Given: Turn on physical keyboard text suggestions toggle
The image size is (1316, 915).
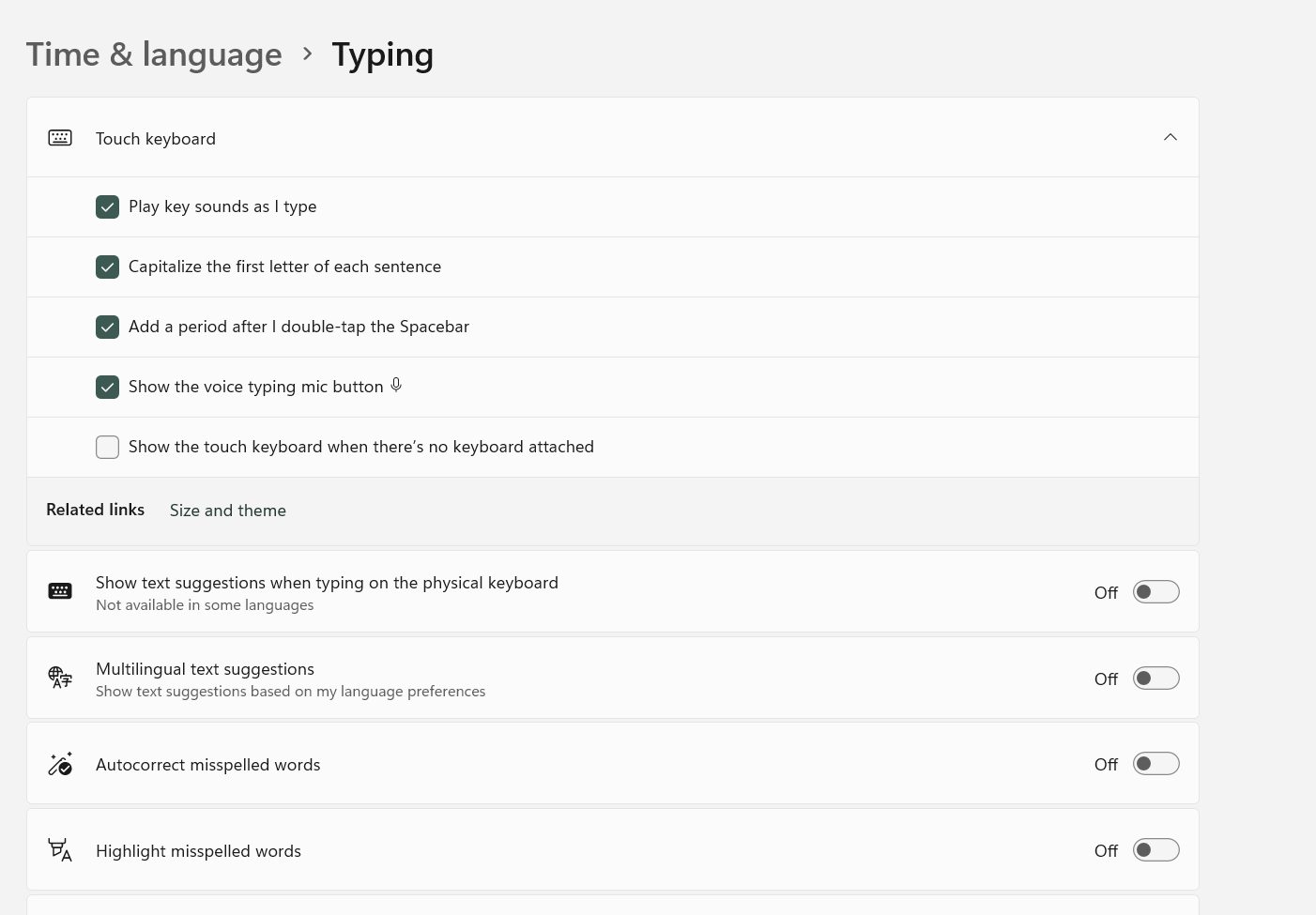Looking at the screenshot, I should (x=1155, y=592).
